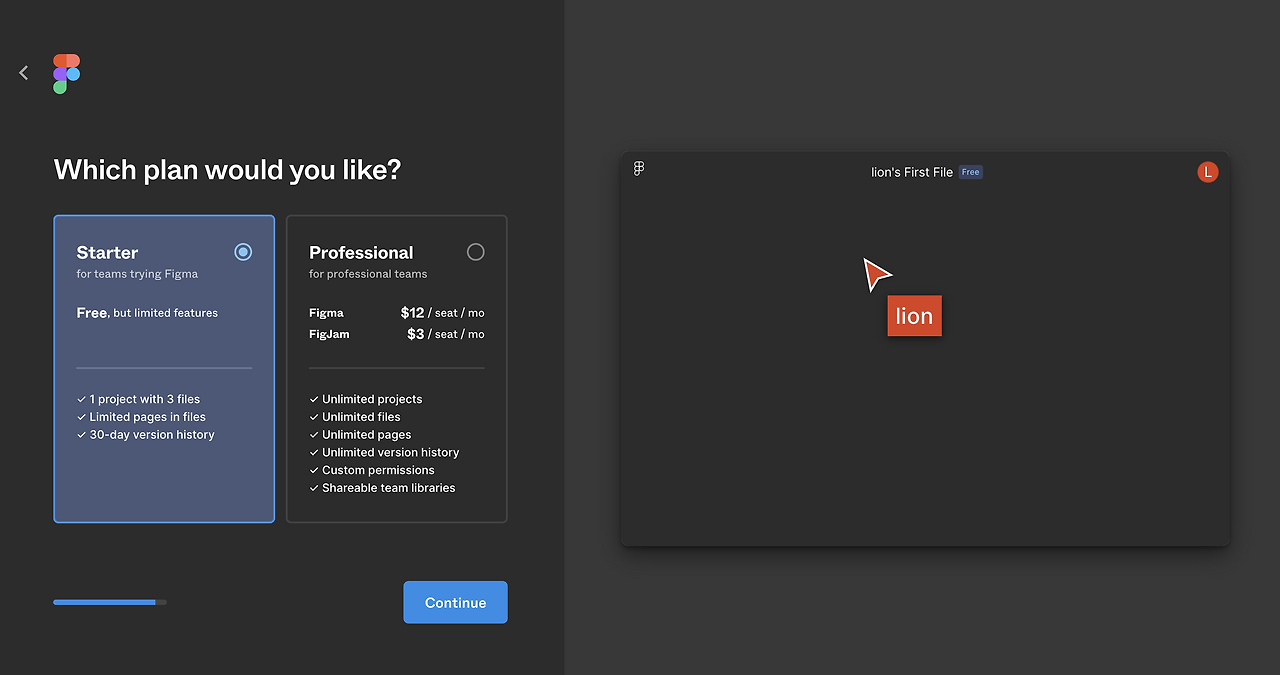The height and width of the screenshot is (675, 1280).
Task: Go back using the left chevron arrow
Action: [24, 73]
